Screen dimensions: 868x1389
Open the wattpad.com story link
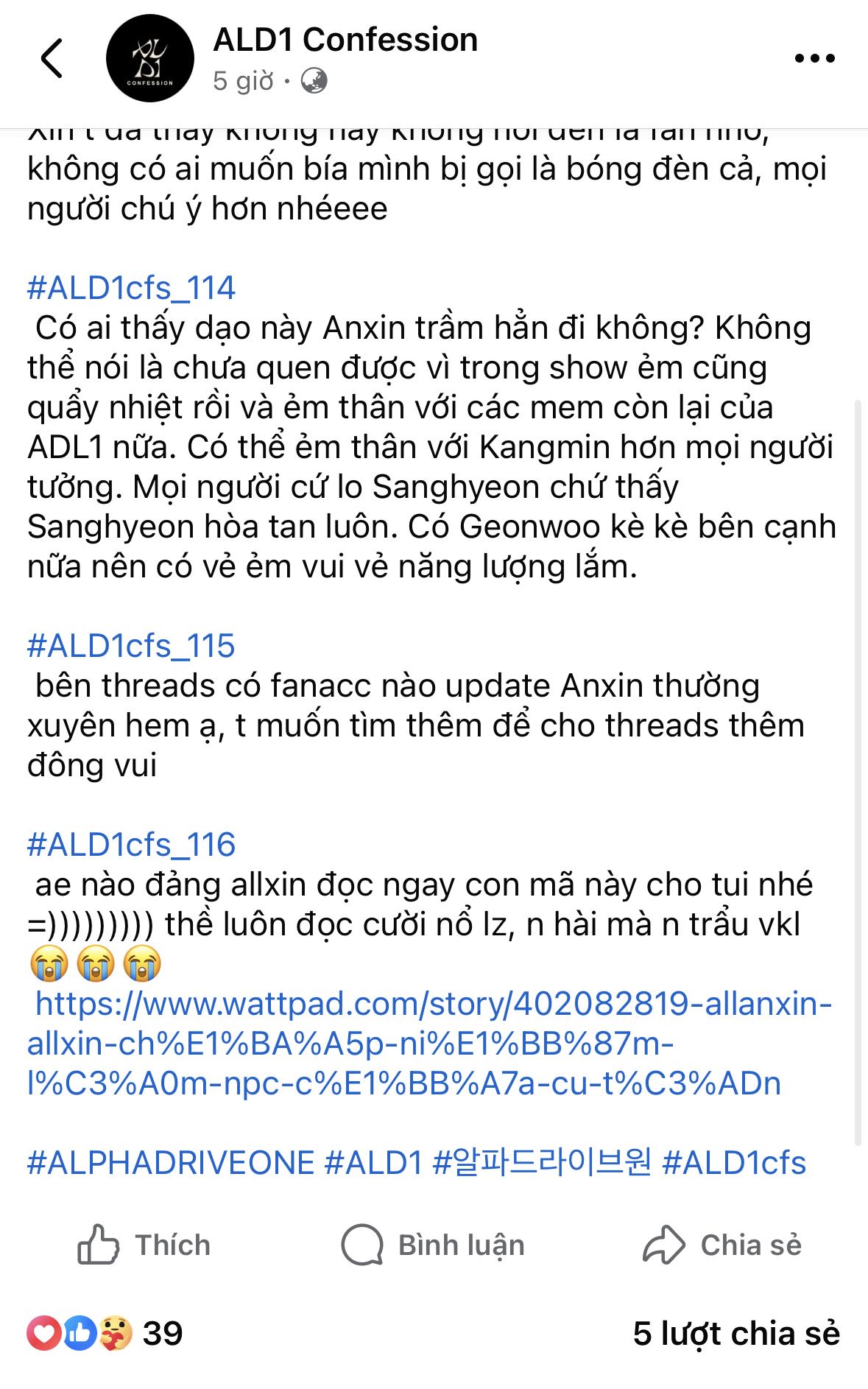[x=430, y=1044]
